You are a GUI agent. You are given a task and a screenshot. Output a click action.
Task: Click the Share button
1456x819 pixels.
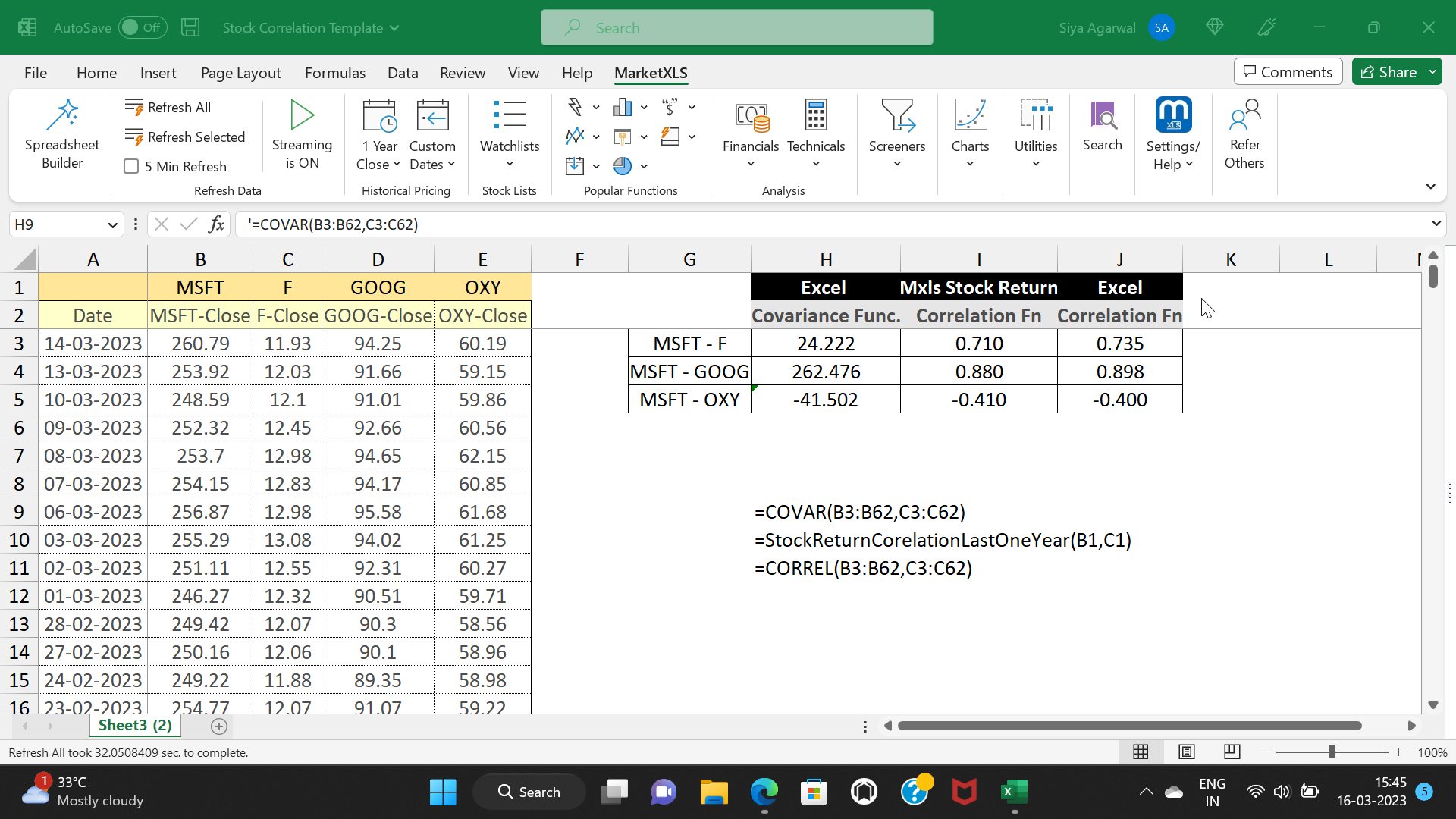click(1389, 72)
